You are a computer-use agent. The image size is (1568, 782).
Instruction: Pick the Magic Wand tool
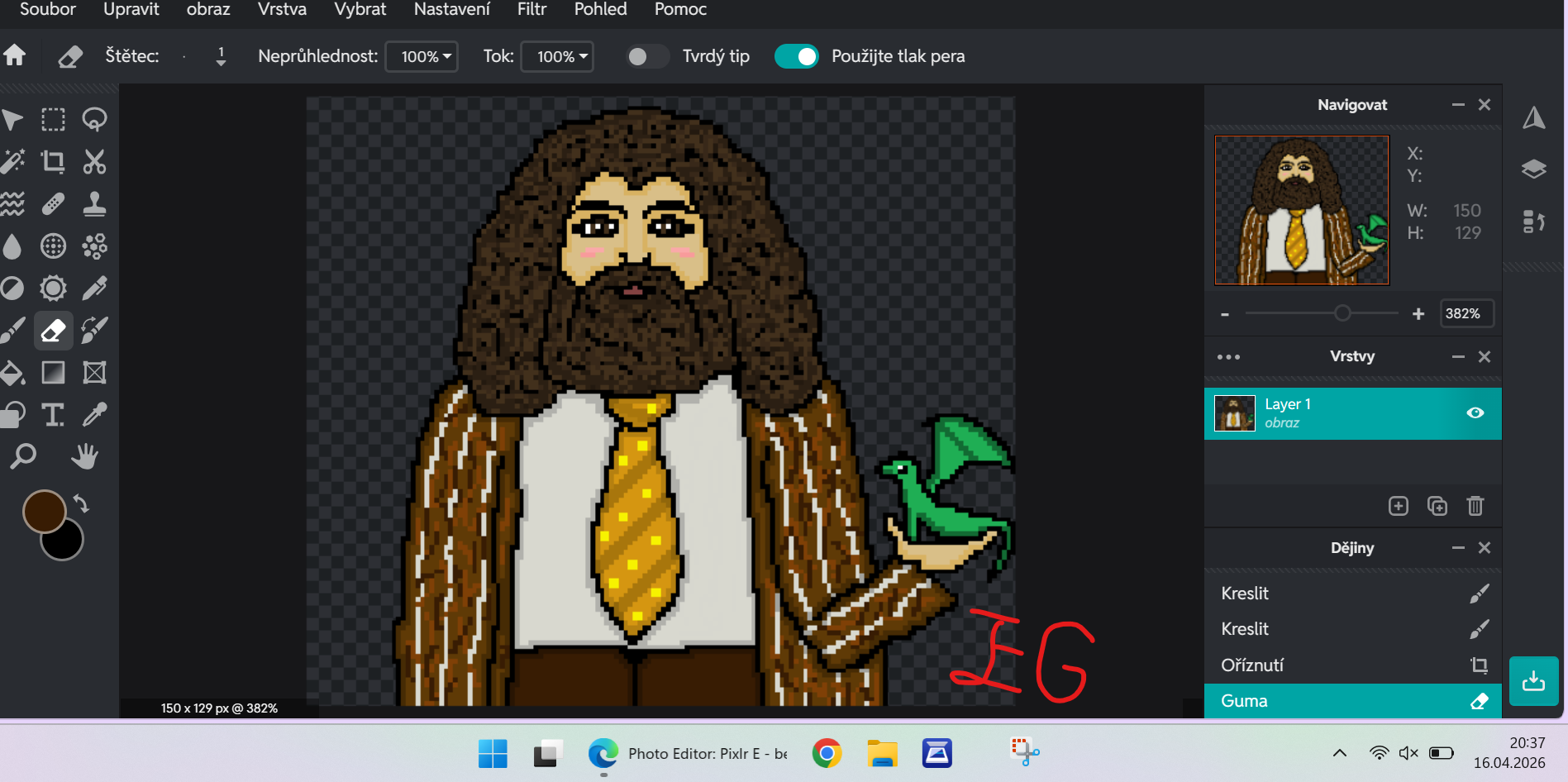[12, 161]
